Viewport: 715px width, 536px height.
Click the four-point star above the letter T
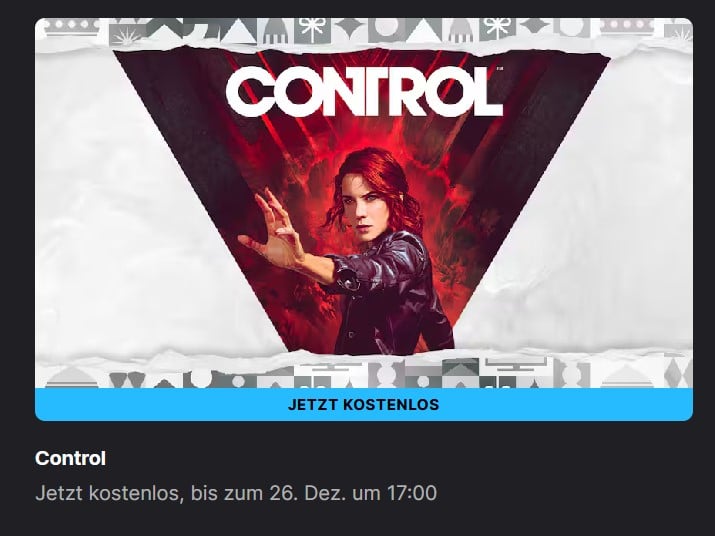pos(349,27)
